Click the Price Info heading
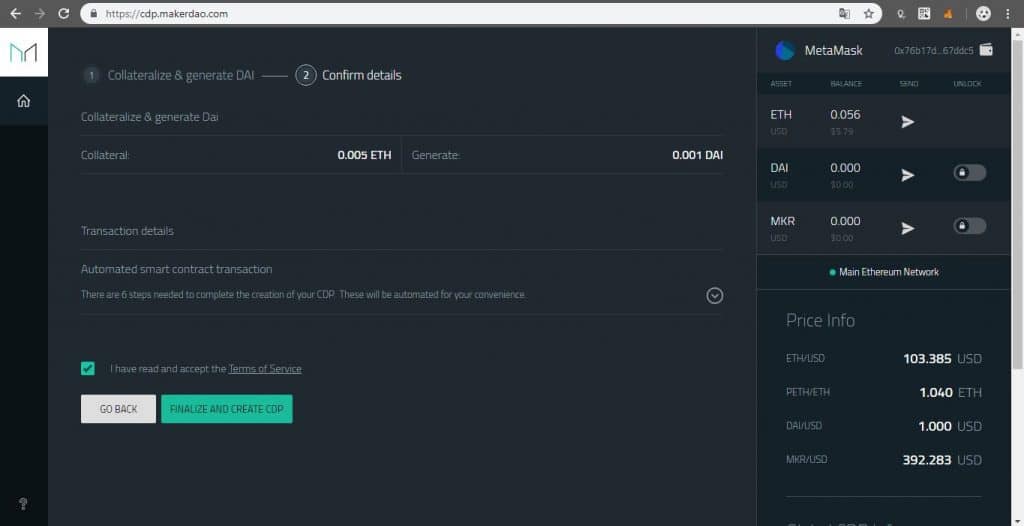Viewport: 1024px width, 526px height. (x=820, y=320)
